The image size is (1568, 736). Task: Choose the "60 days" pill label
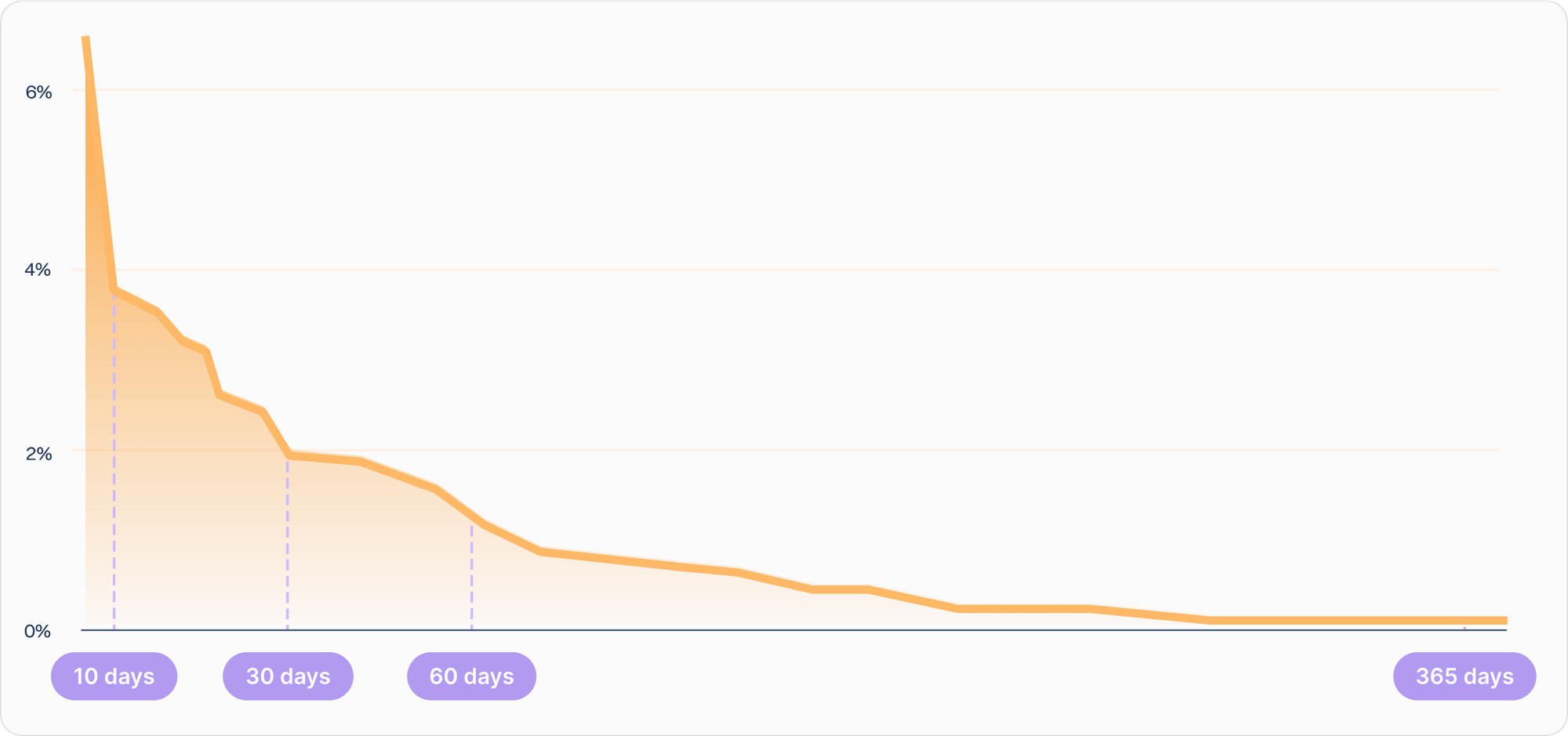pyautogui.click(x=471, y=676)
